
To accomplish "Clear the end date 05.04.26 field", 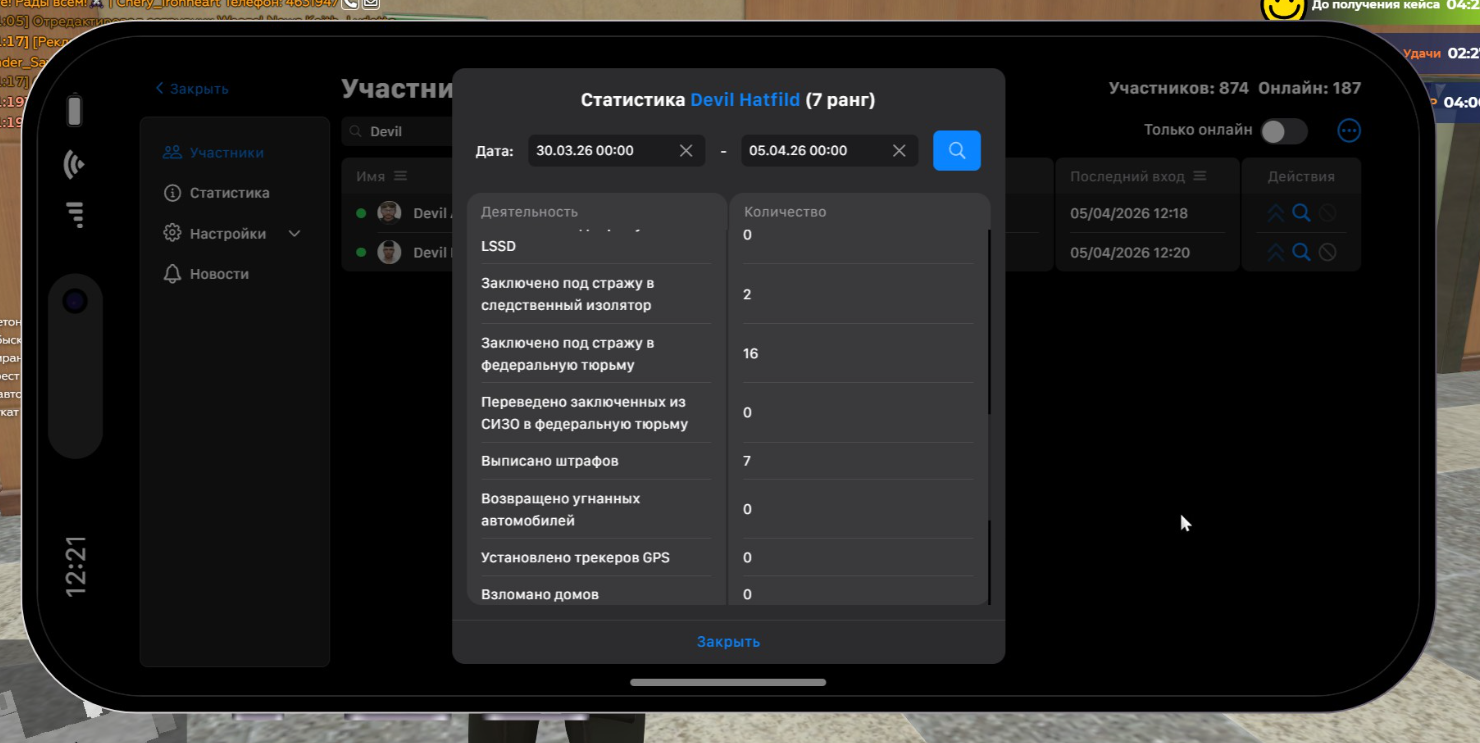I will (x=899, y=151).
